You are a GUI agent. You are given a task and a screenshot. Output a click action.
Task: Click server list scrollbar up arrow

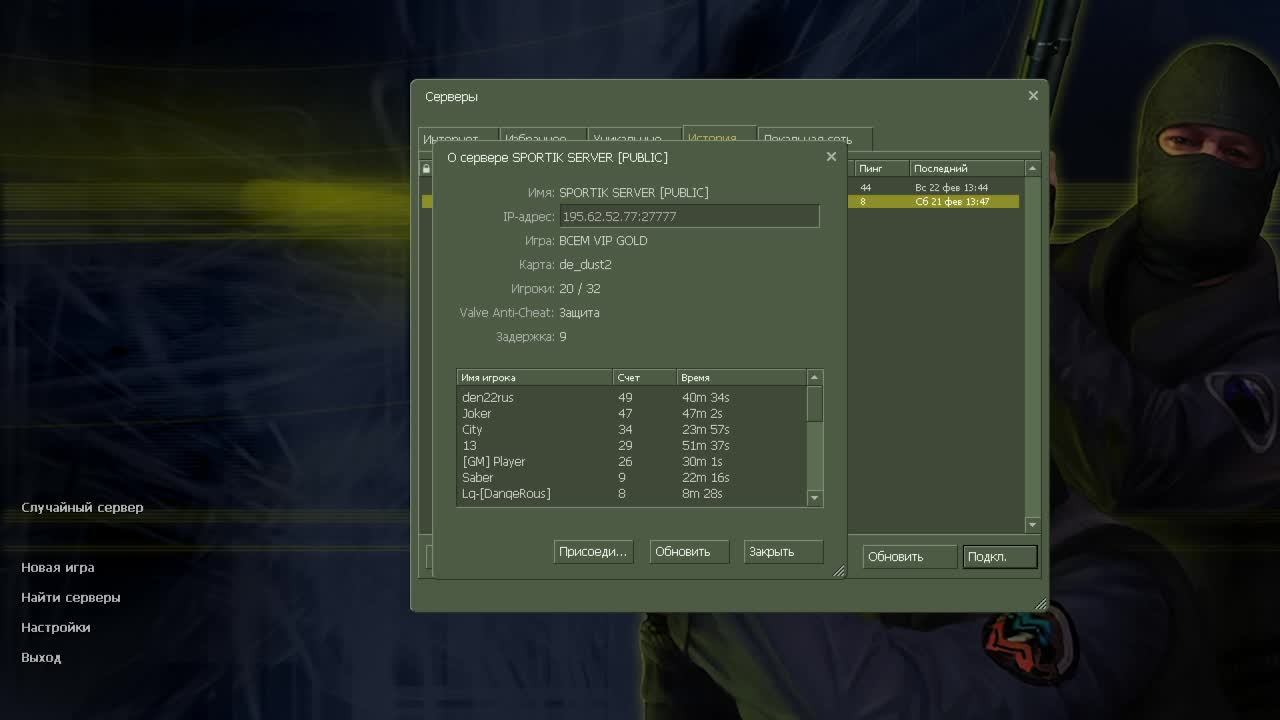click(1033, 168)
